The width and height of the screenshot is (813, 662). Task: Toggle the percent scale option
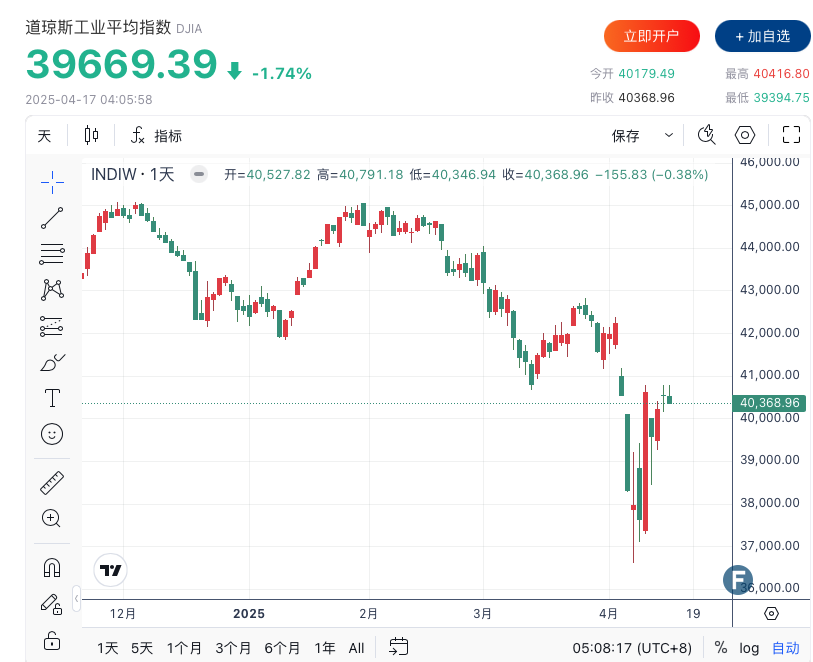[721, 648]
